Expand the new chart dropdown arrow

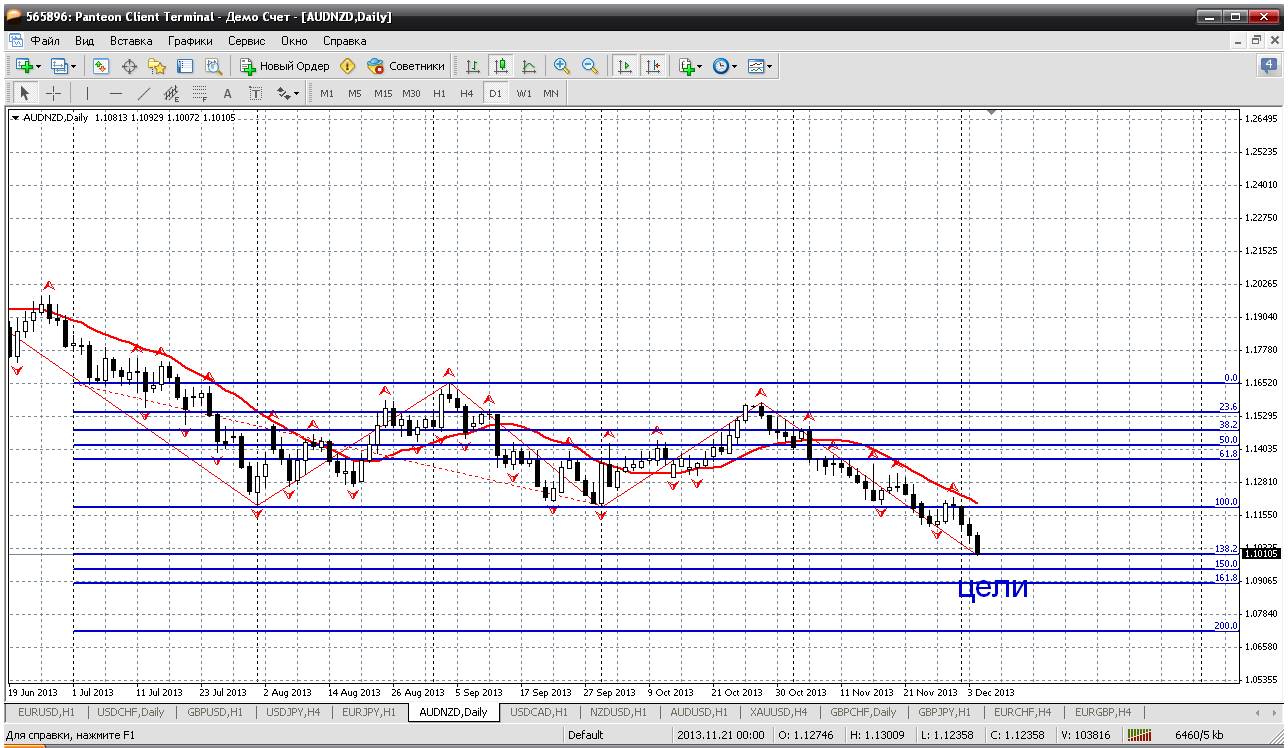click(38, 66)
